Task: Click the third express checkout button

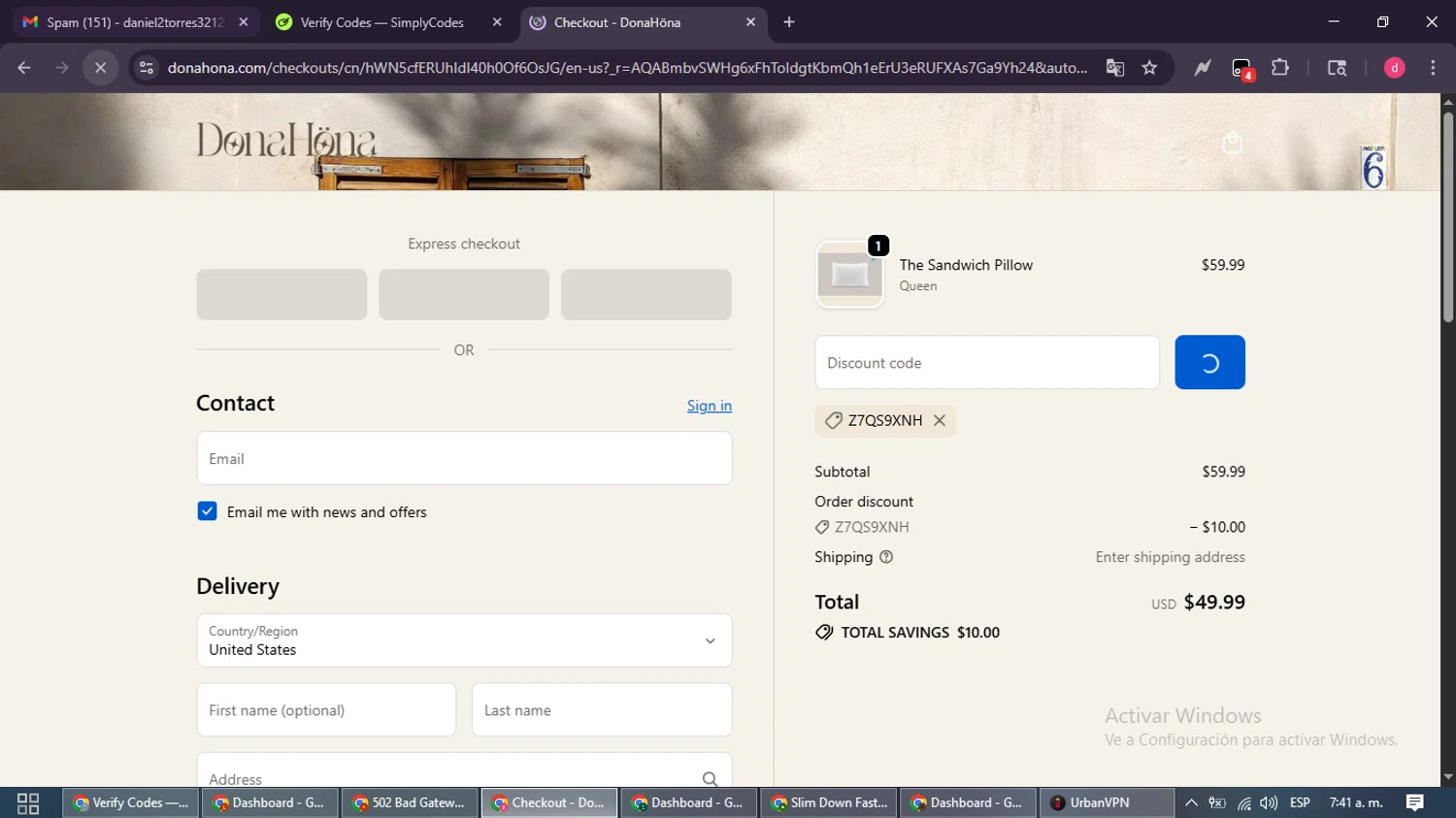Action: (x=646, y=295)
